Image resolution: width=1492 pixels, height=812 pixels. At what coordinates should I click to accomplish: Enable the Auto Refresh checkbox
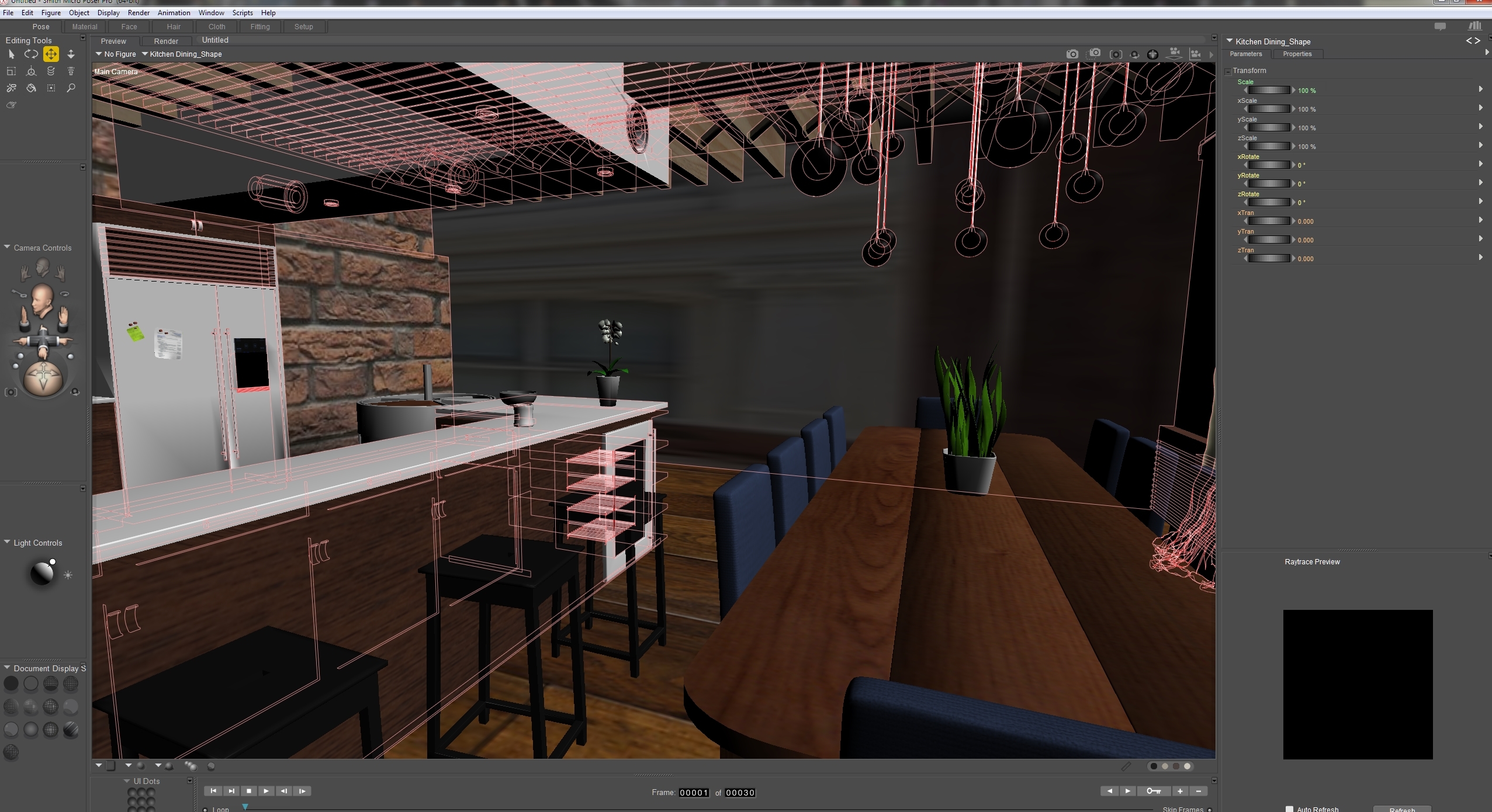(1290, 808)
